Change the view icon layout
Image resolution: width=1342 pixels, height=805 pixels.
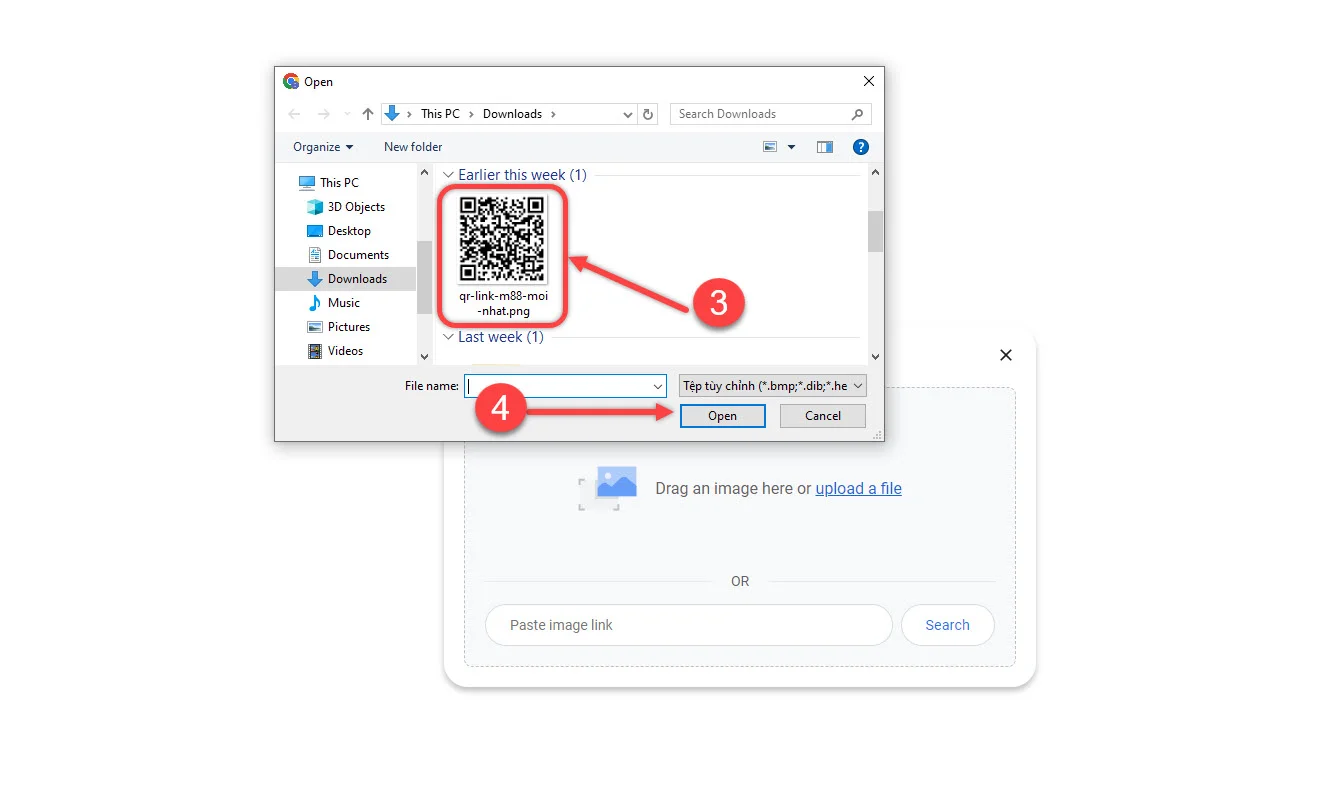770,147
